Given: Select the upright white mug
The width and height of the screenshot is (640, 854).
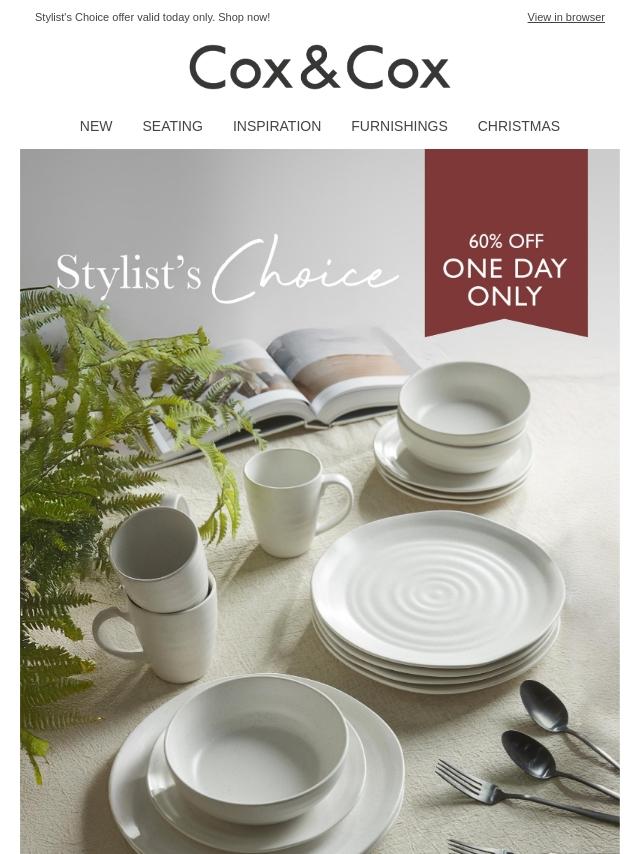Looking at the screenshot, I should coord(296,502).
